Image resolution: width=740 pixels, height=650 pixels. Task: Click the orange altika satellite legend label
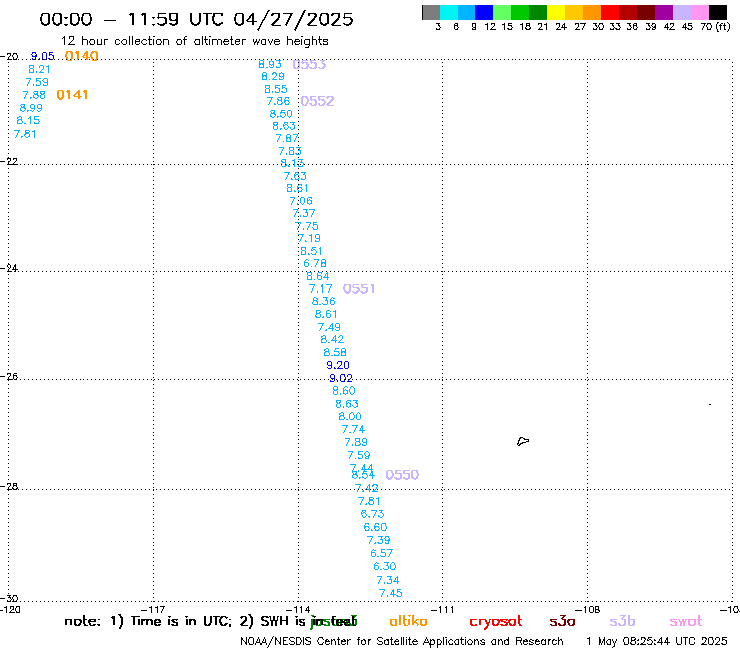click(408, 621)
